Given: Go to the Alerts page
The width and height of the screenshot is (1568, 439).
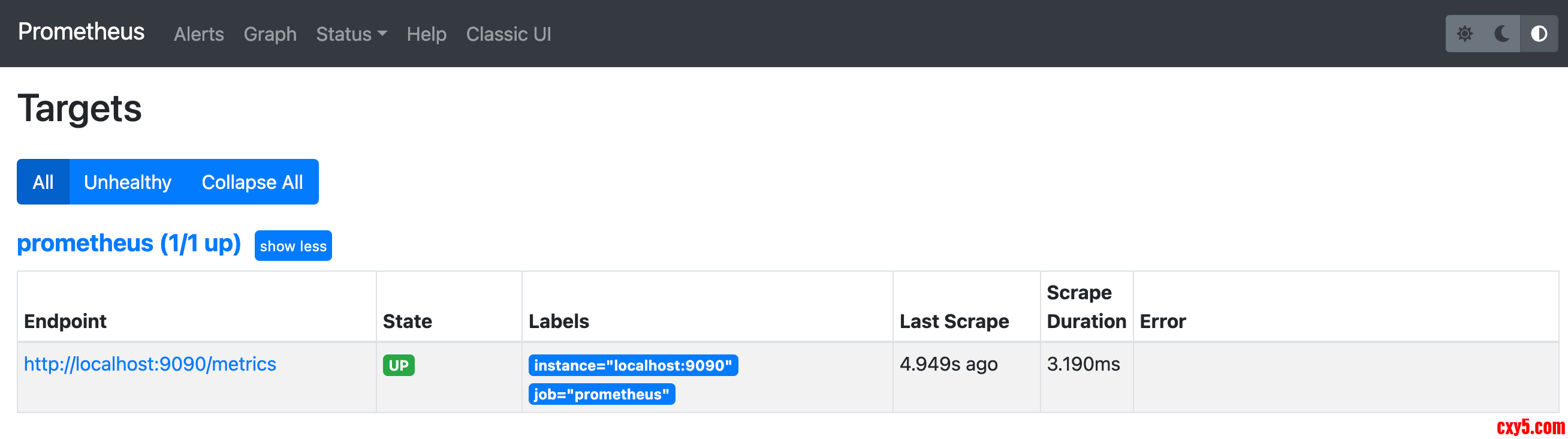Looking at the screenshot, I should point(198,34).
